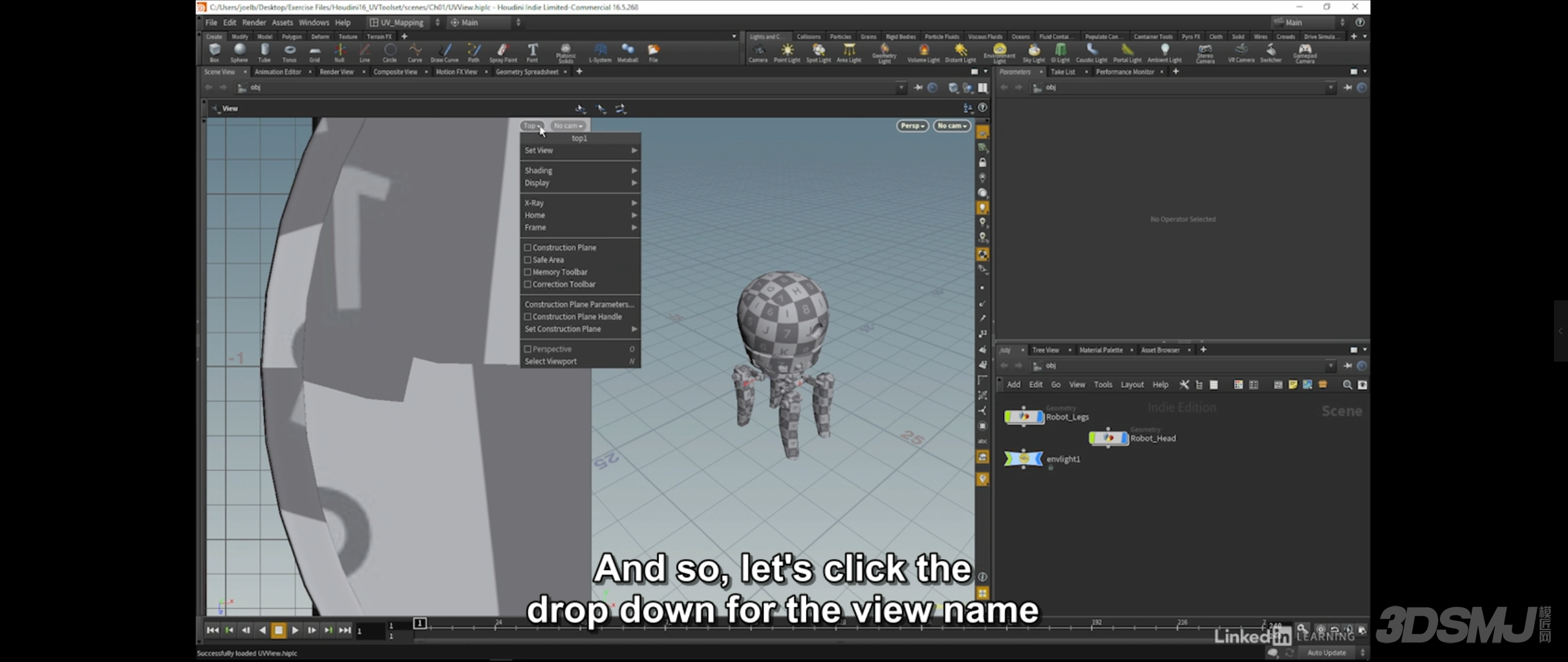Switch to the Geometry Spreadsheet tab
The width and height of the screenshot is (1568, 662).
tap(527, 72)
